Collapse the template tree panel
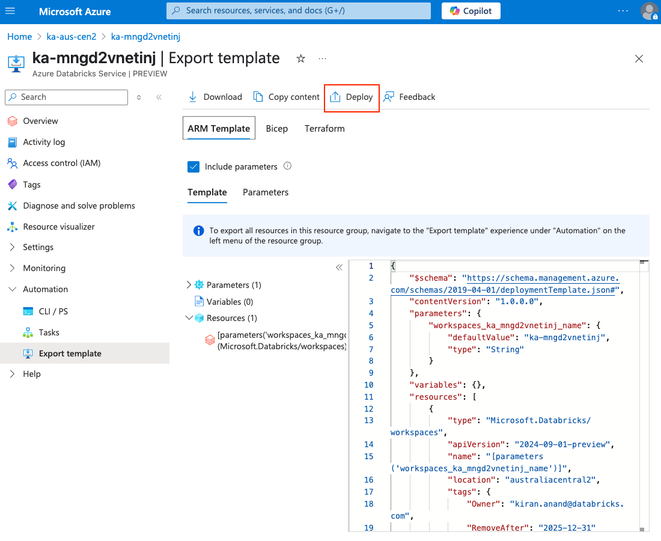The image size is (661, 541). tap(339, 267)
